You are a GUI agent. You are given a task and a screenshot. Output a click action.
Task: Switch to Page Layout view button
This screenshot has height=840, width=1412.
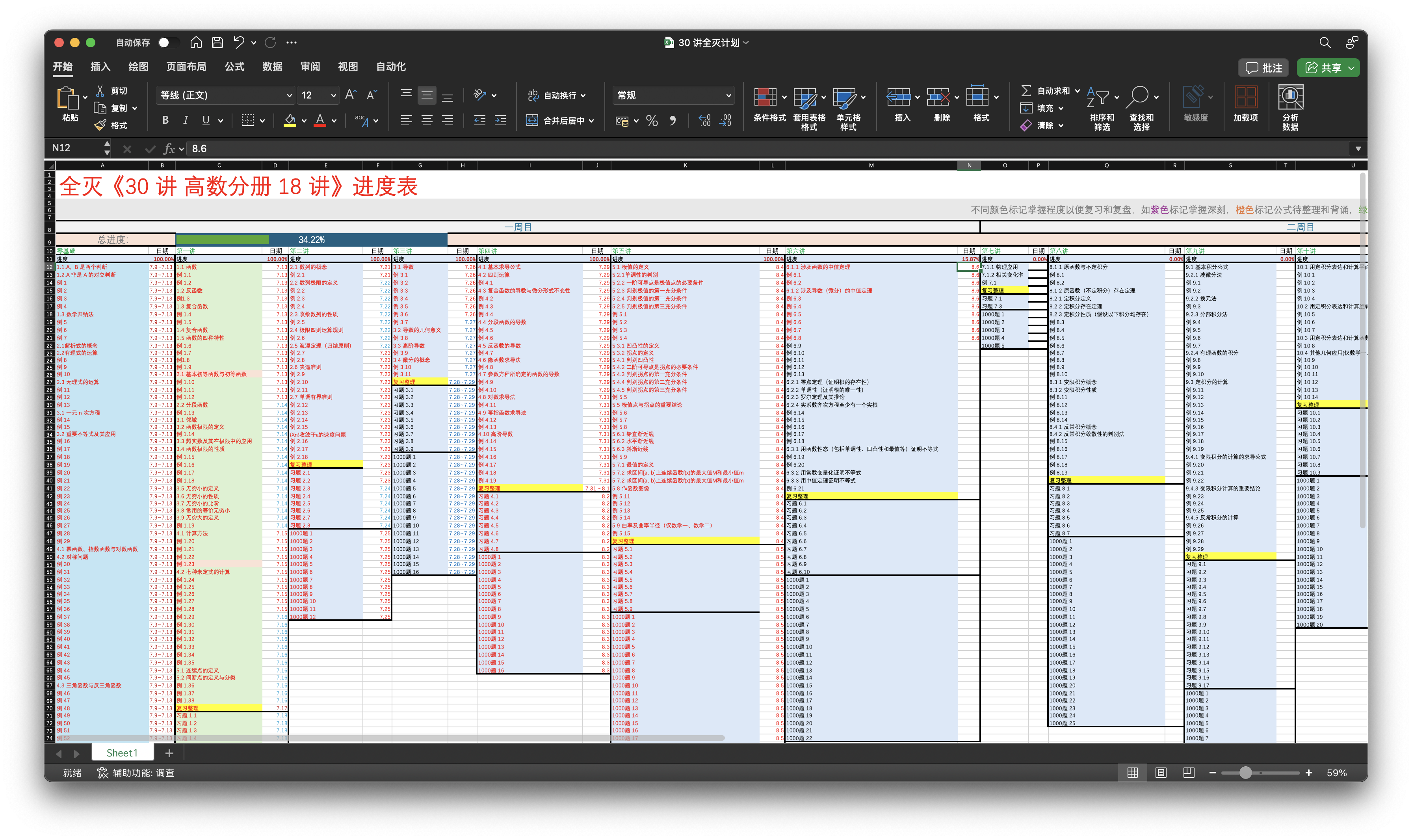point(1161,773)
